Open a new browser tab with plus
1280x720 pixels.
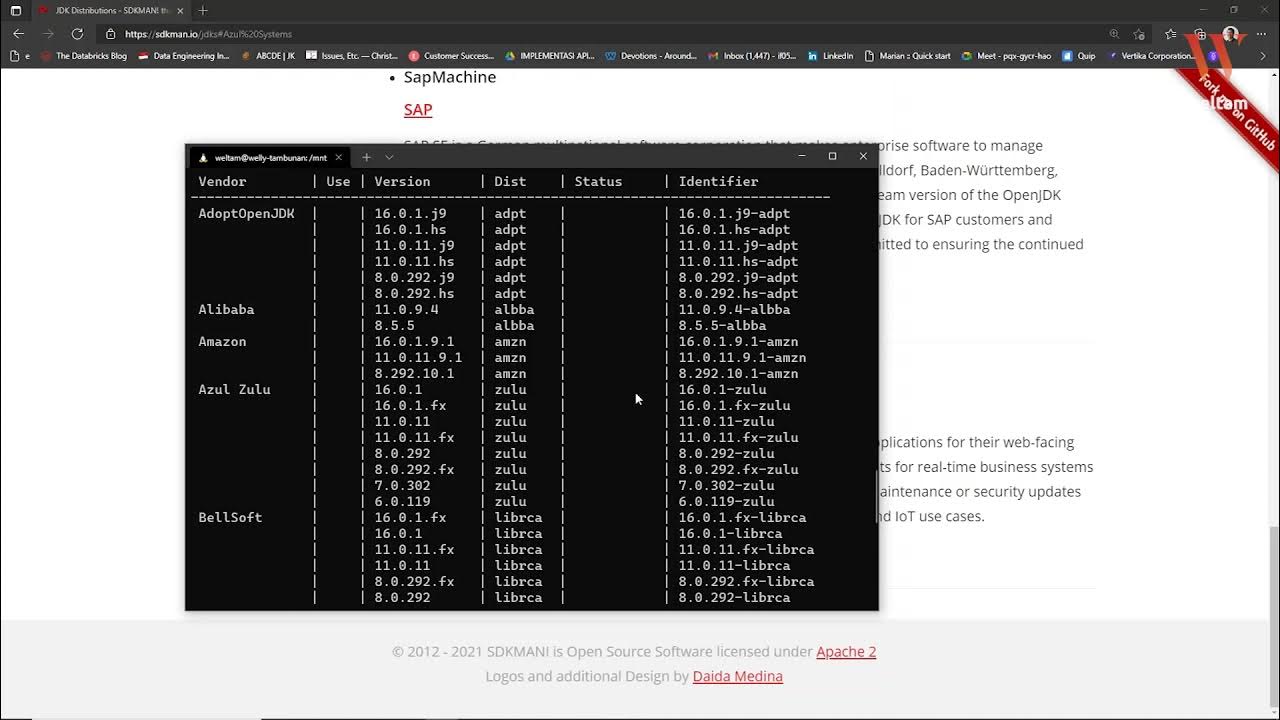(203, 10)
